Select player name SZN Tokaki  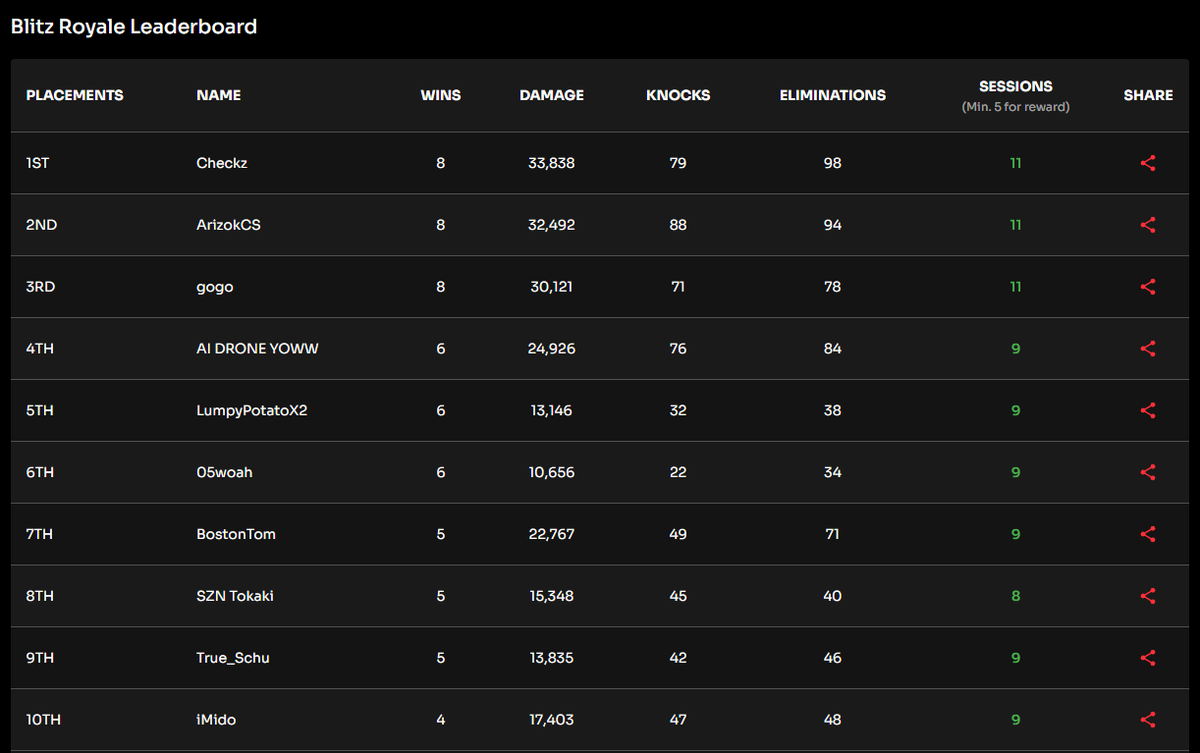235,596
